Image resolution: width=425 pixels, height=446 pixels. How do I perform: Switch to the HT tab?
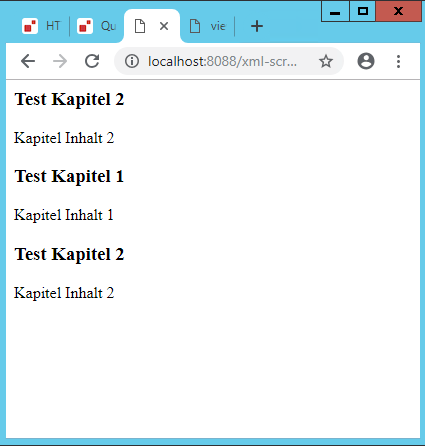pos(41,26)
